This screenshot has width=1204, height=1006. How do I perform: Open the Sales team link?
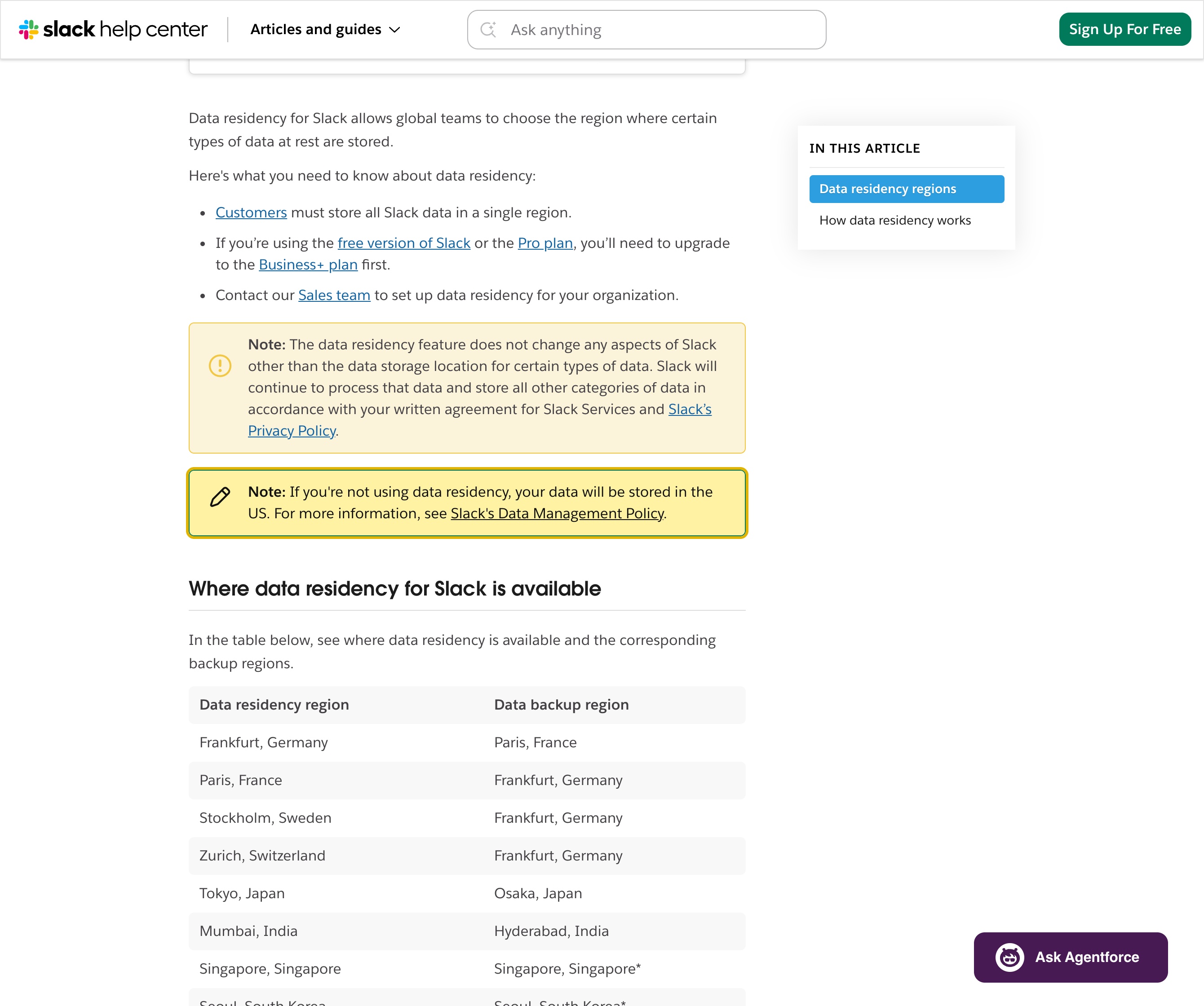point(334,295)
